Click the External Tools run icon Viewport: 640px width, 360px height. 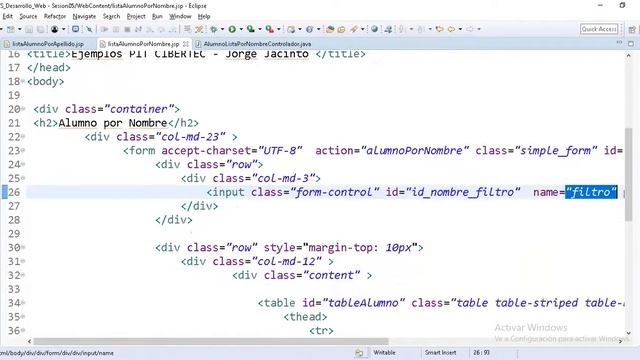pos(269,29)
